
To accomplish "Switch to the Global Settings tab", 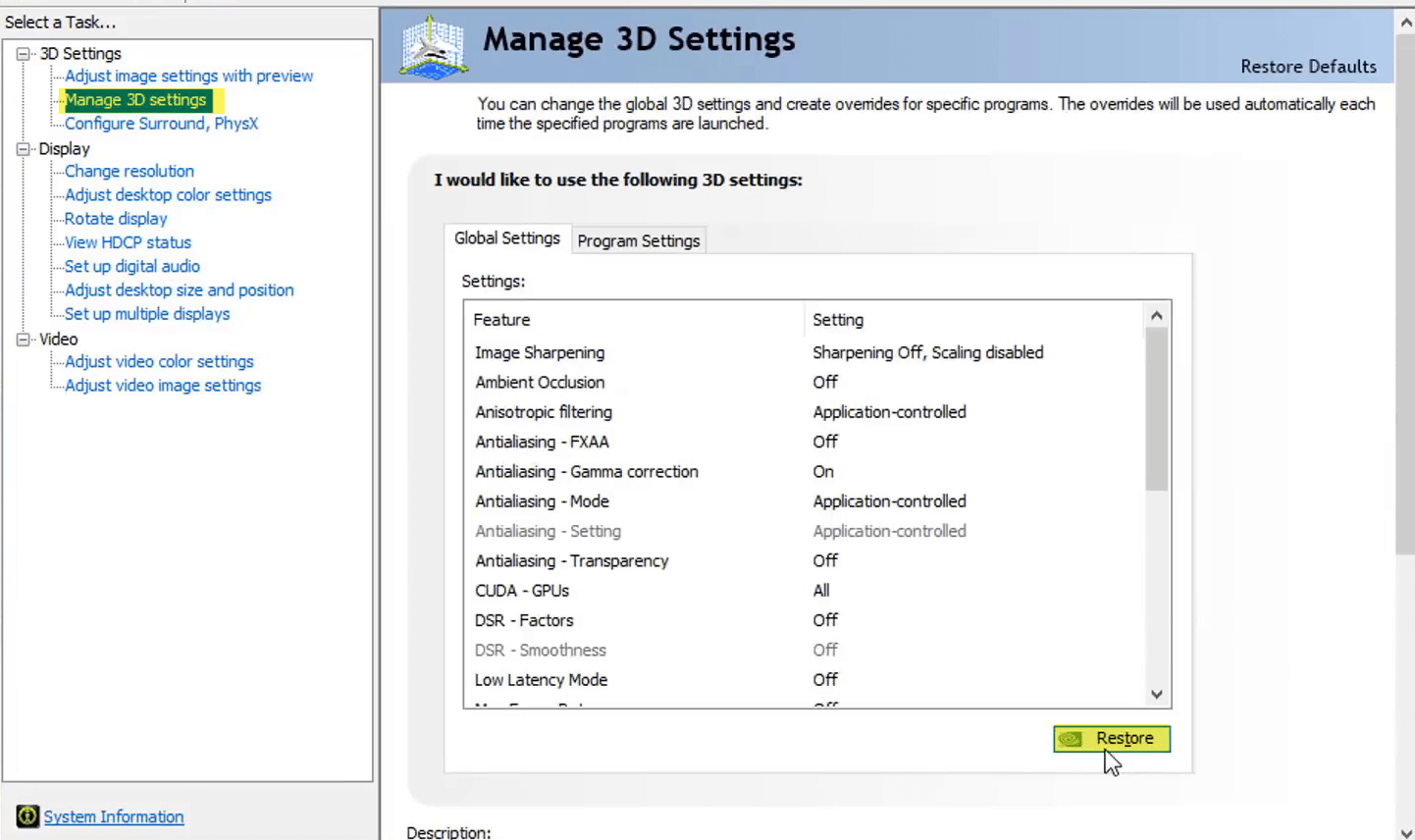I will pyautogui.click(x=507, y=238).
